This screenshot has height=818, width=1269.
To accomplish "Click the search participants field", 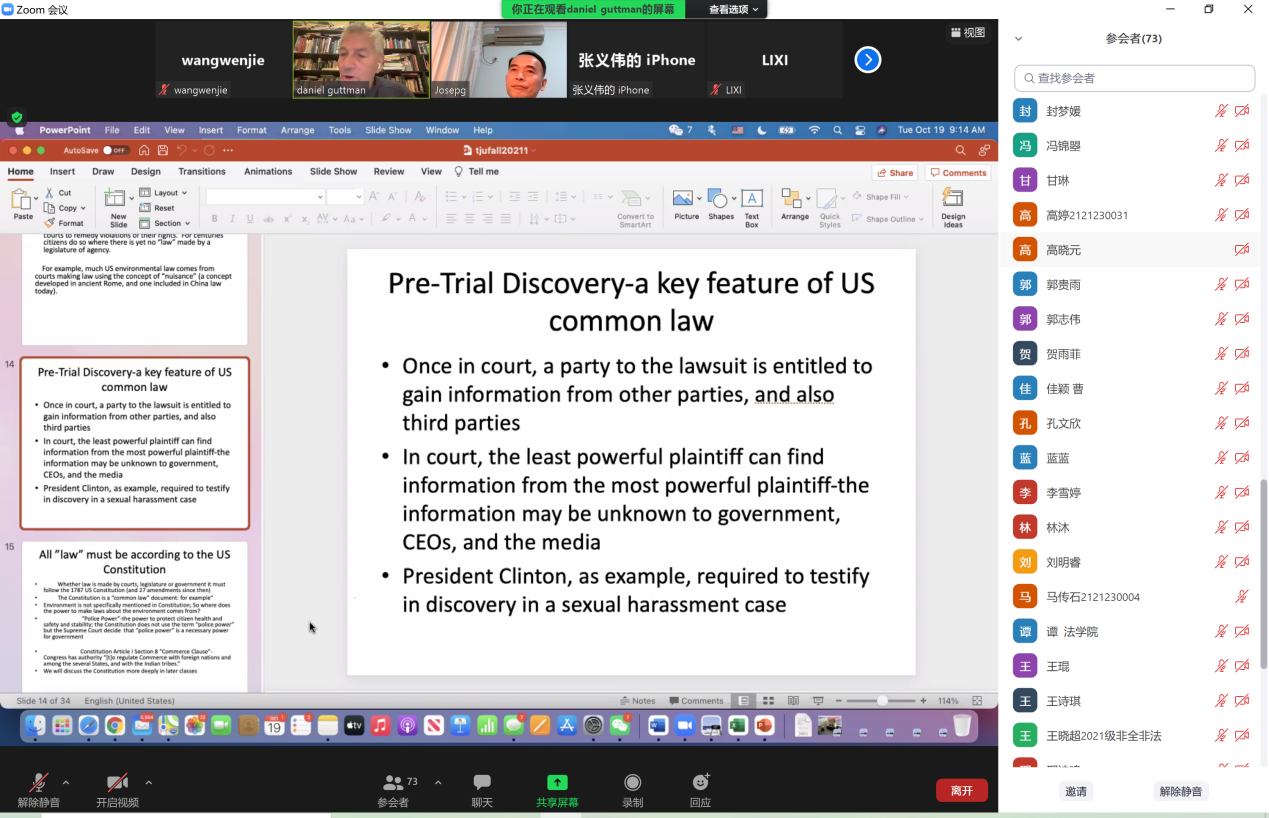I will [1134, 78].
